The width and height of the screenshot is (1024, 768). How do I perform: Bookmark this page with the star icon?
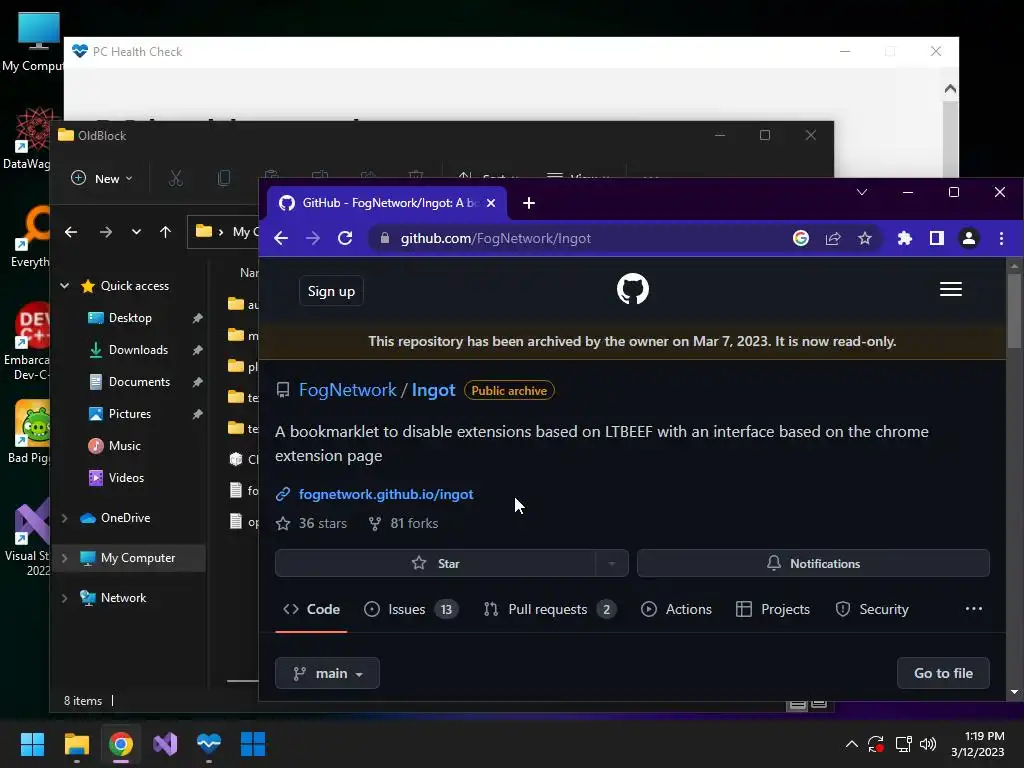865,238
